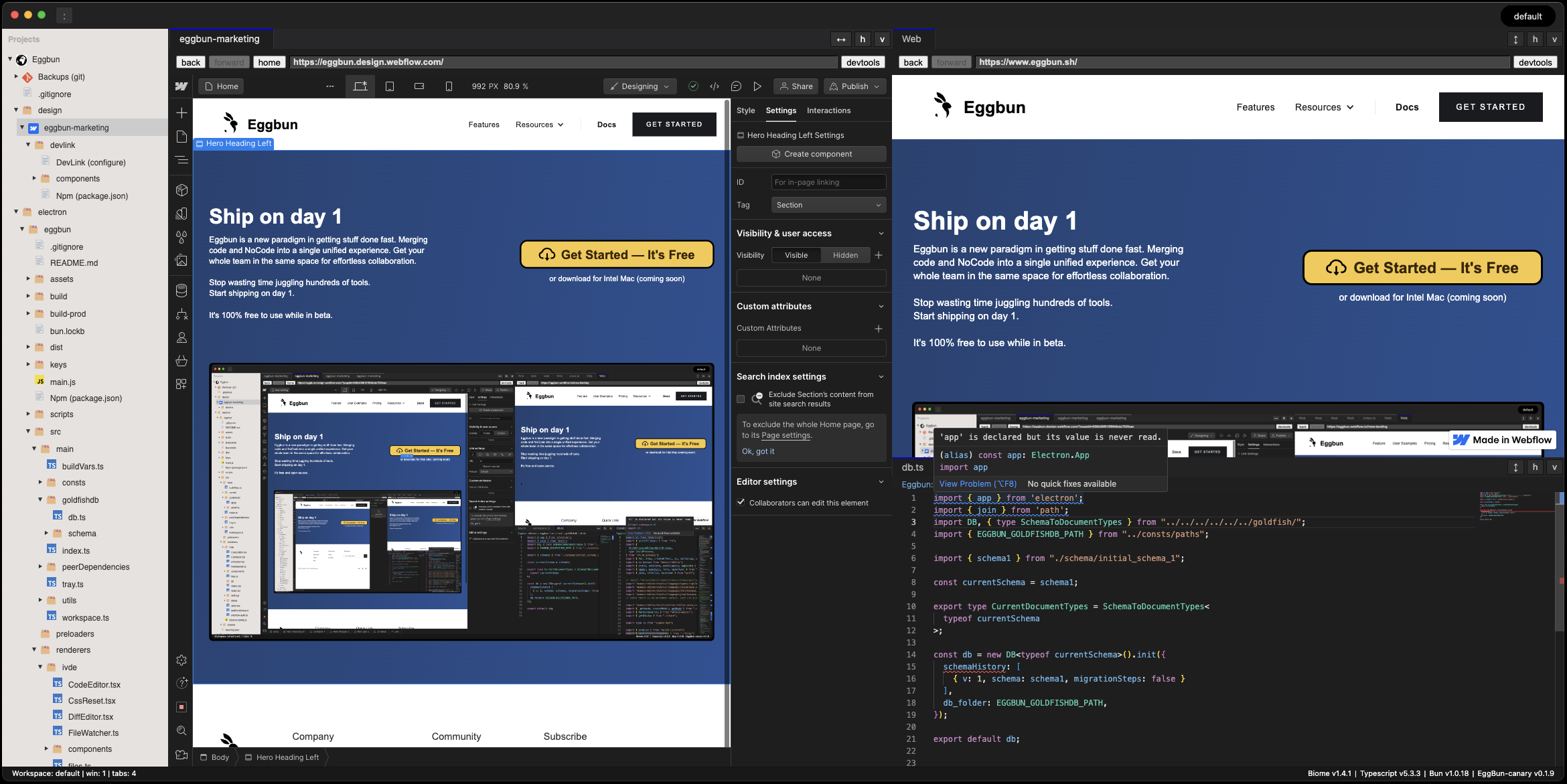Screen dimensions: 1567x784
Task: Open the Style selectors droplets icon
Action: pyautogui.click(x=181, y=237)
